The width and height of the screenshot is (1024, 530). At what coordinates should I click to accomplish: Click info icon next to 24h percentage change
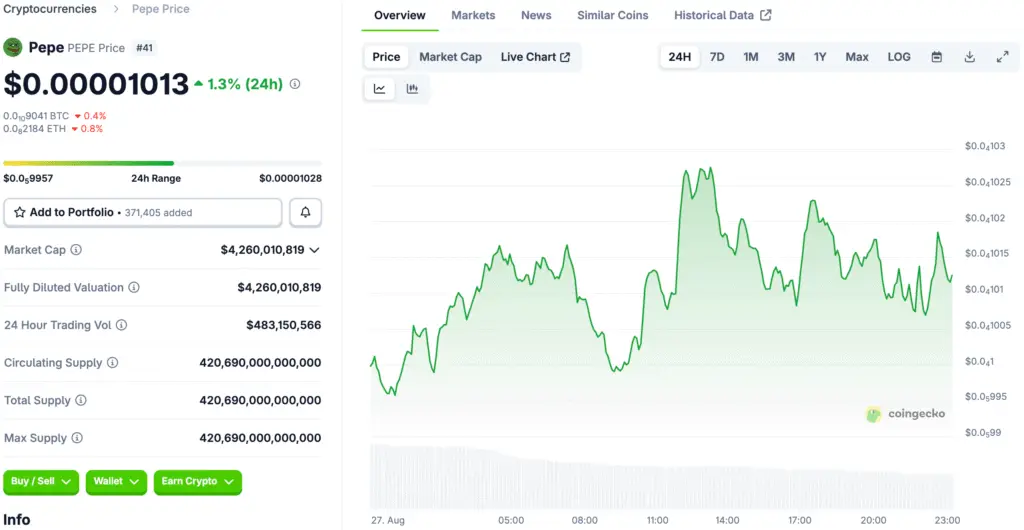click(295, 84)
